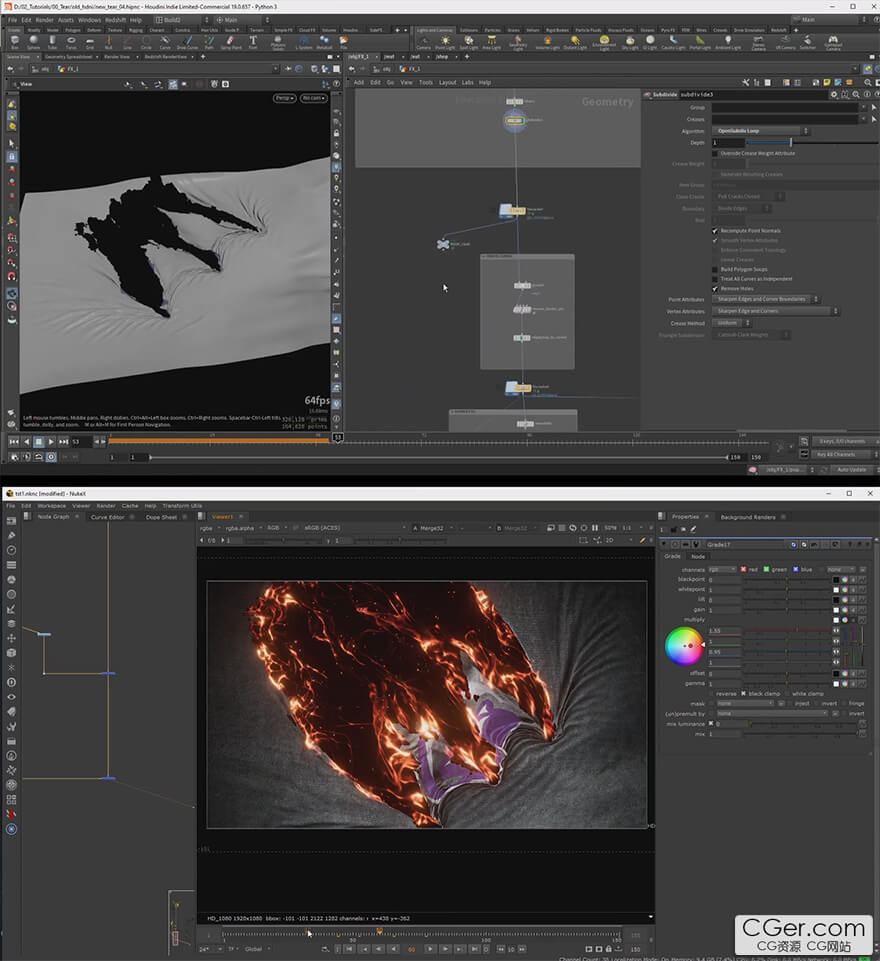
Task: Click the Houdini timeline stop button
Action: pyautogui.click(x=39, y=441)
